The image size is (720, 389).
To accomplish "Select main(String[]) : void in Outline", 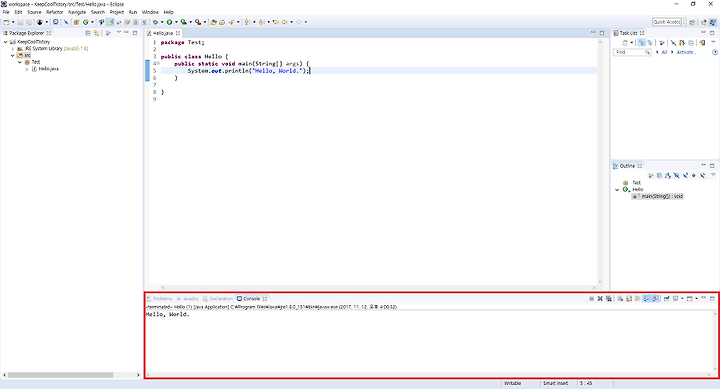I will (658, 196).
